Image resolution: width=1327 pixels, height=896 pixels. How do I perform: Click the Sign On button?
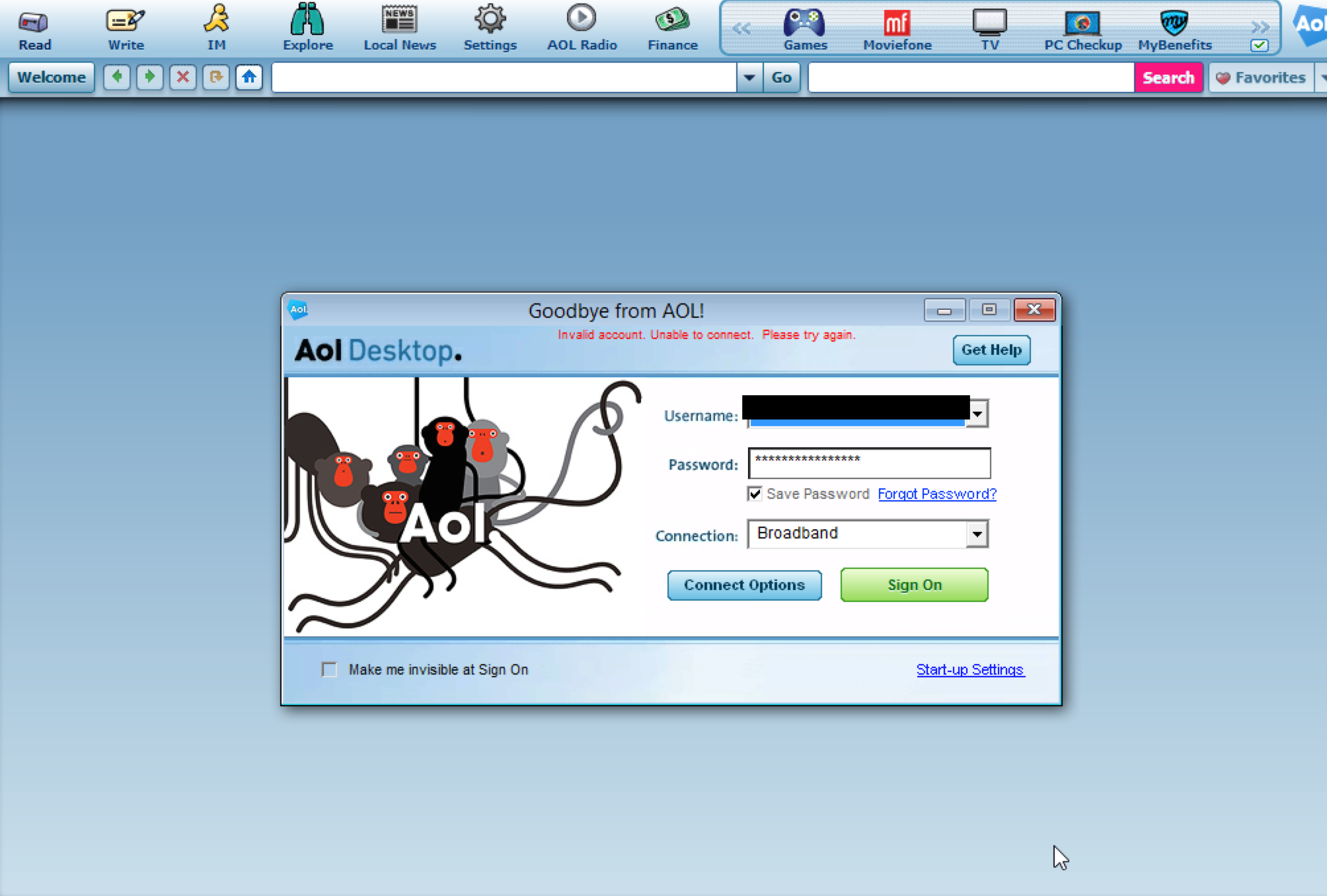point(913,584)
